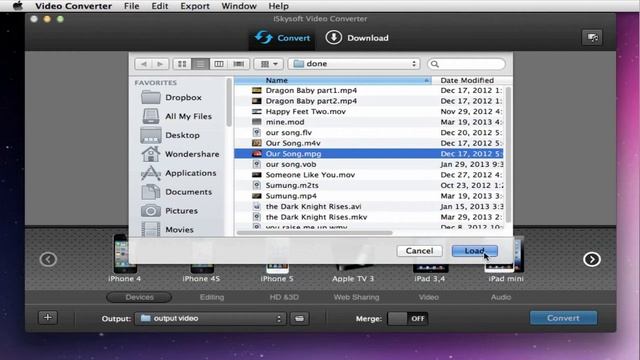Switch file dialog to column view

(219, 64)
